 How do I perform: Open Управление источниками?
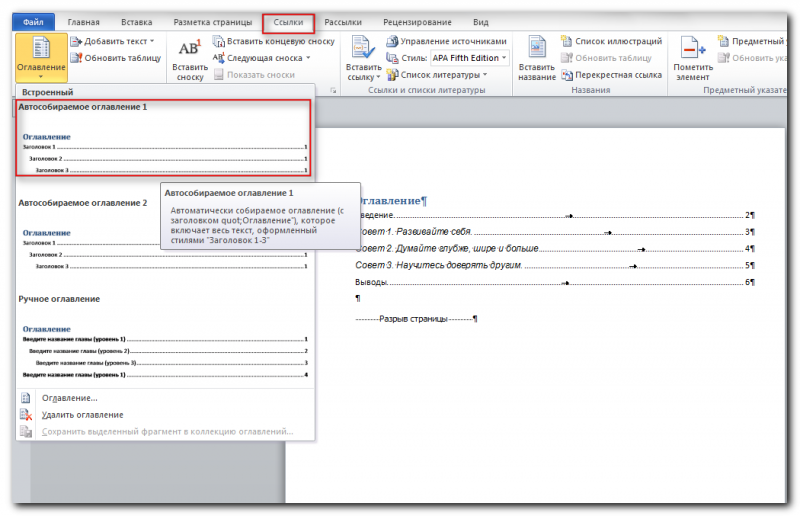[446, 41]
